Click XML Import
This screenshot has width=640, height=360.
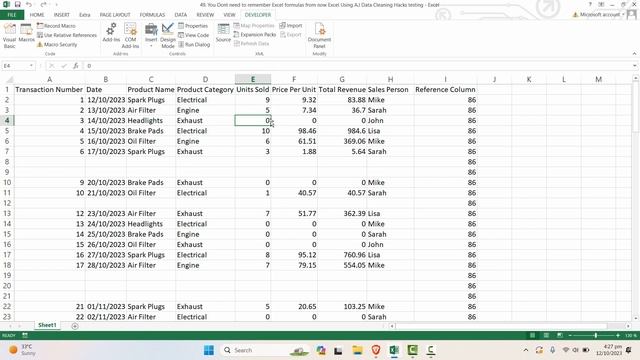[x=291, y=25]
